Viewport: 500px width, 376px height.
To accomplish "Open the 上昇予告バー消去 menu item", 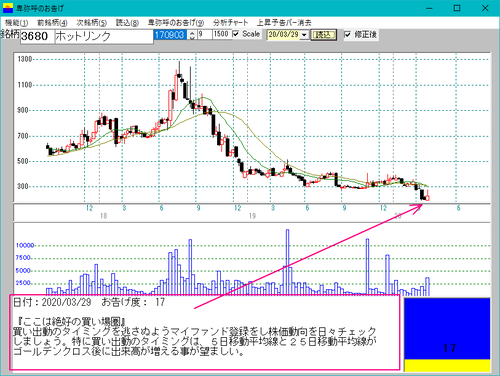I will (284, 23).
